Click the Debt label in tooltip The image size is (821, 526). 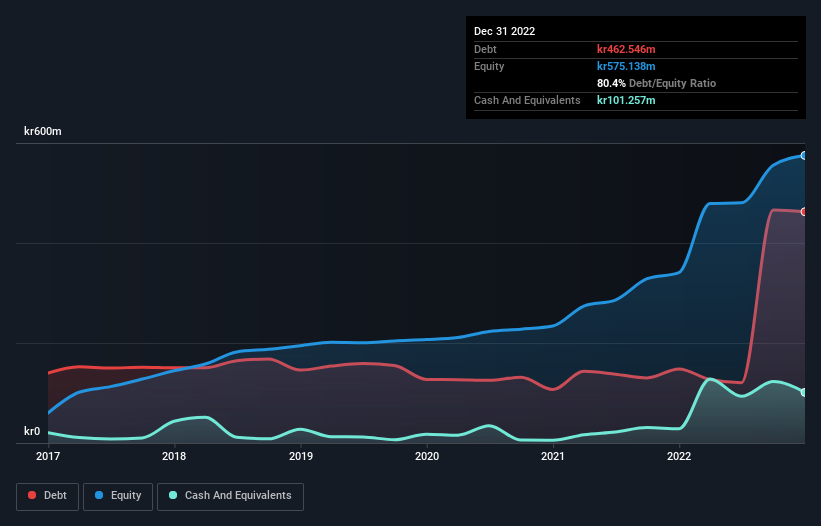[x=485, y=49]
